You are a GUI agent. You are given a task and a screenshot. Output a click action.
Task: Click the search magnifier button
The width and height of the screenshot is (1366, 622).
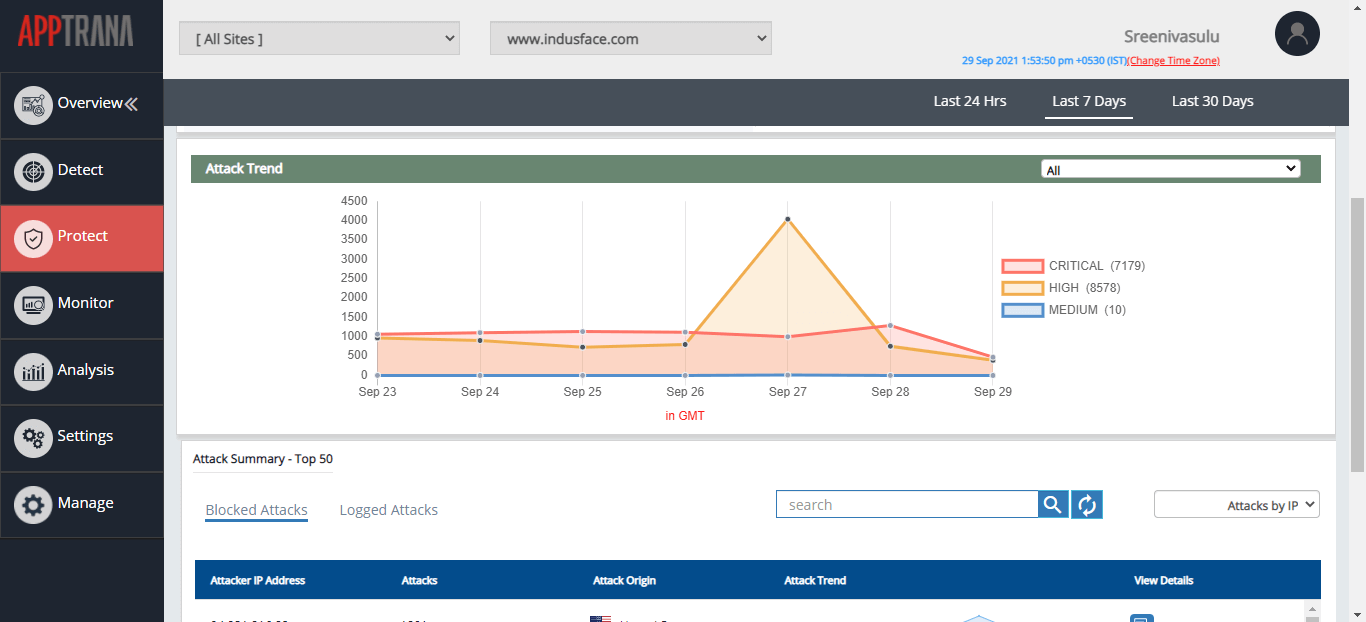1052,505
